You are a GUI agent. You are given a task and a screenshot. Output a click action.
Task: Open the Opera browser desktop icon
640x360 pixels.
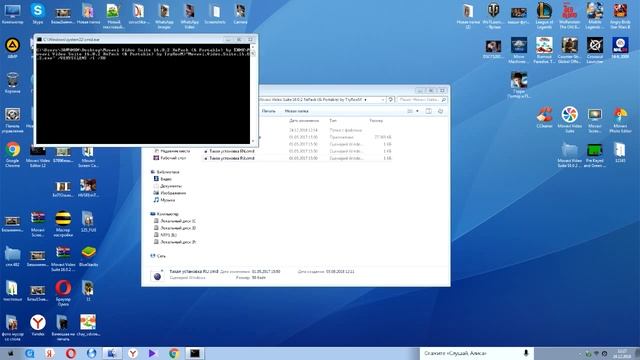click(63, 293)
